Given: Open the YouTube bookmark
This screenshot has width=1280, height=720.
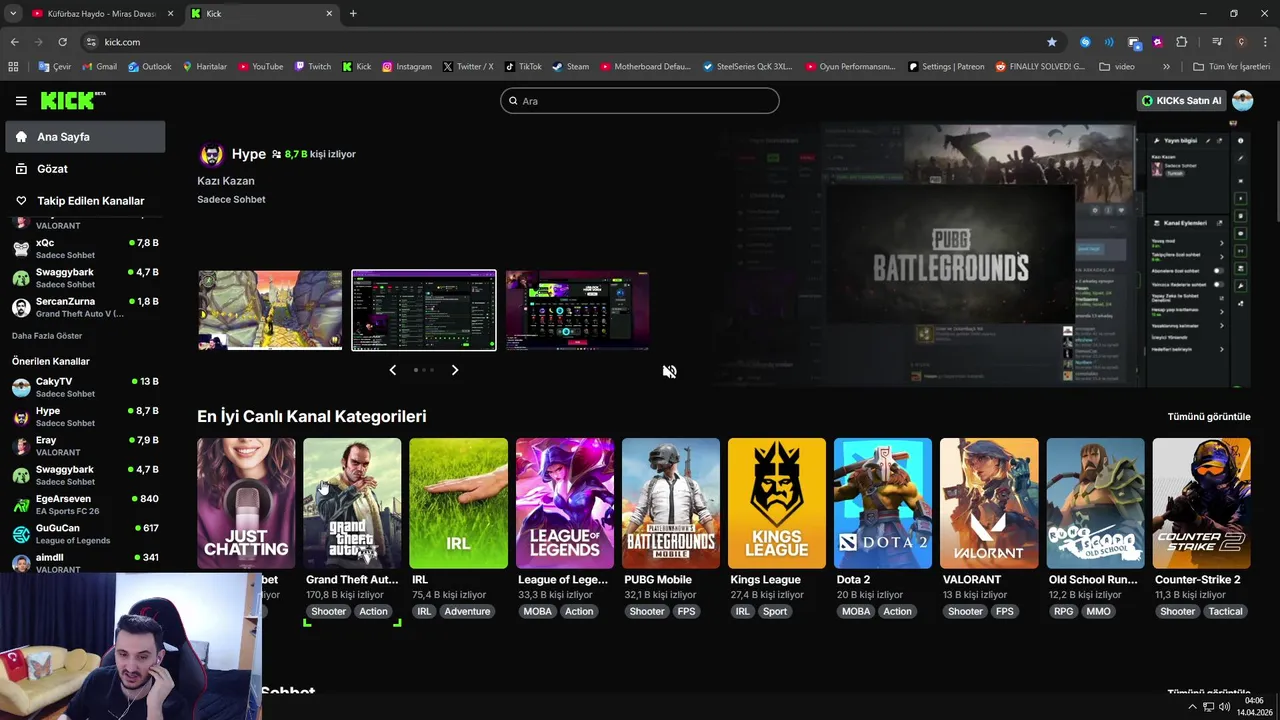Looking at the screenshot, I should pyautogui.click(x=260, y=67).
